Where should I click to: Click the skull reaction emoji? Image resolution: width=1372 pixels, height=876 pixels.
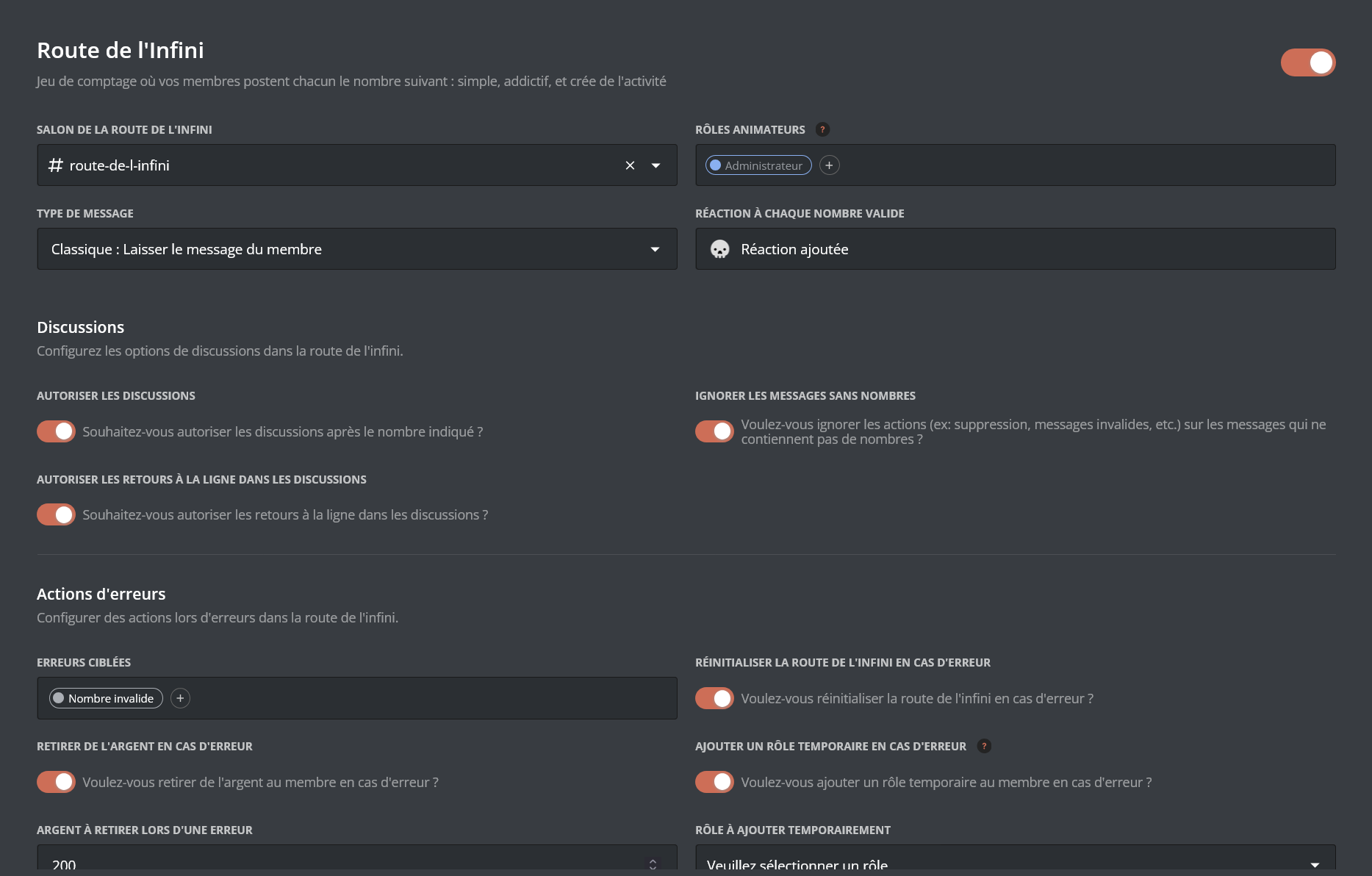[719, 249]
